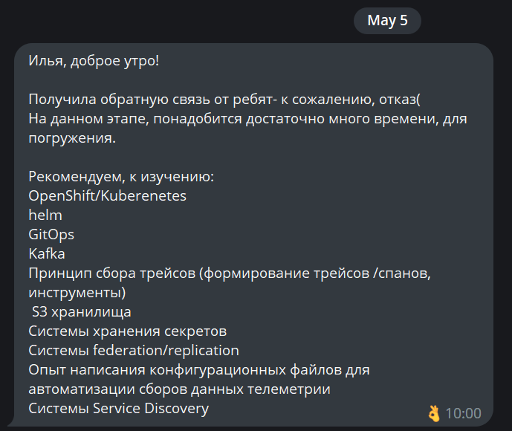Click the 'Kafka' line in the message
Viewport: 512px width, 431px height.
[47, 254]
